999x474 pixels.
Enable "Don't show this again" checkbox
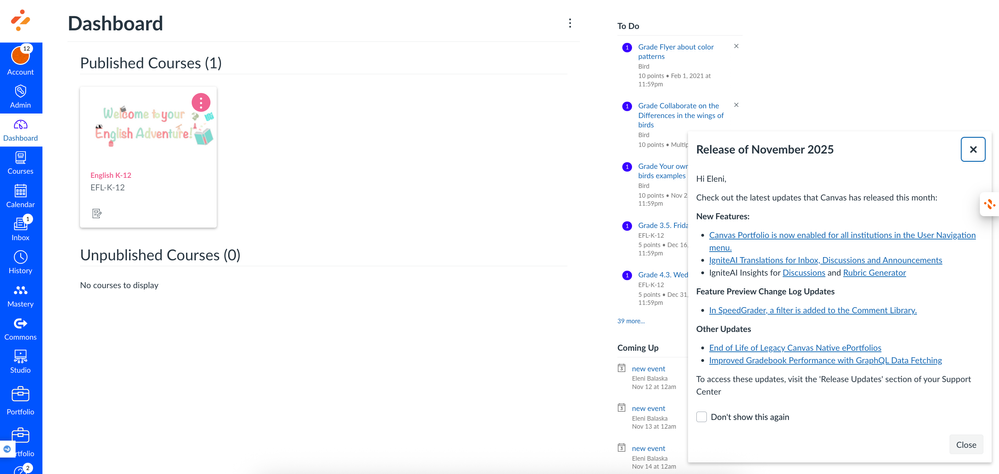(702, 417)
